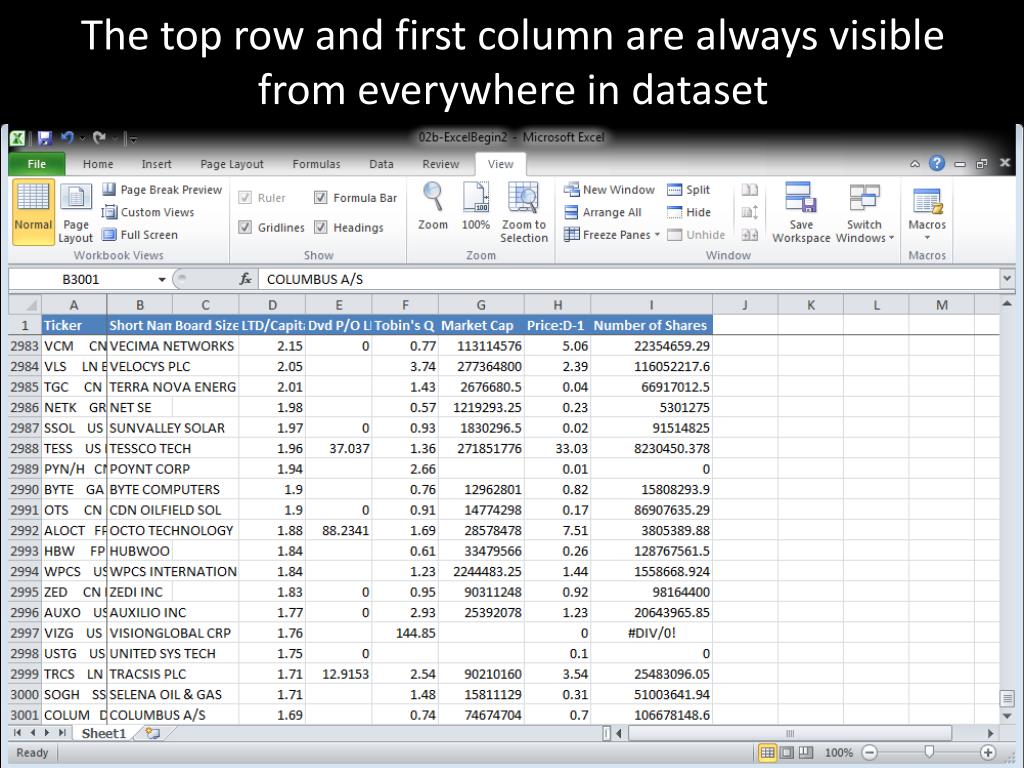Switch to the Formulas tab
This screenshot has width=1024, height=768.
pyautogui.click(x=316, y=164)
